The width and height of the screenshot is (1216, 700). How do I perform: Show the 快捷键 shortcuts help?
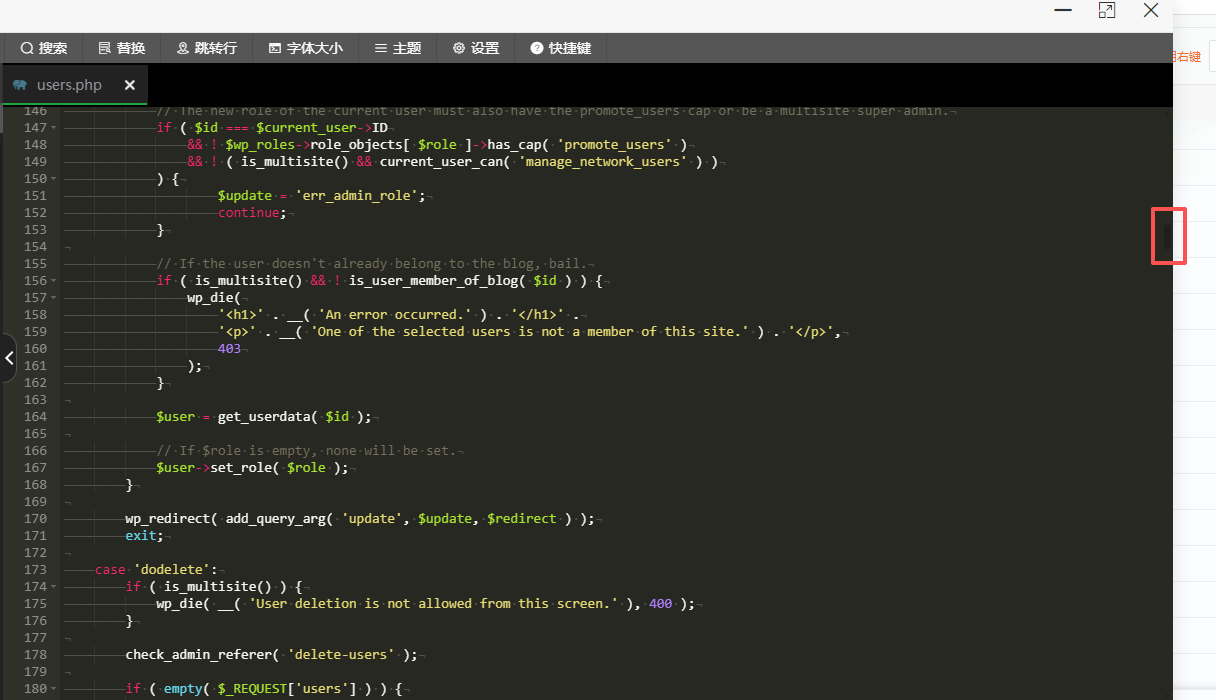pos(561,48)
